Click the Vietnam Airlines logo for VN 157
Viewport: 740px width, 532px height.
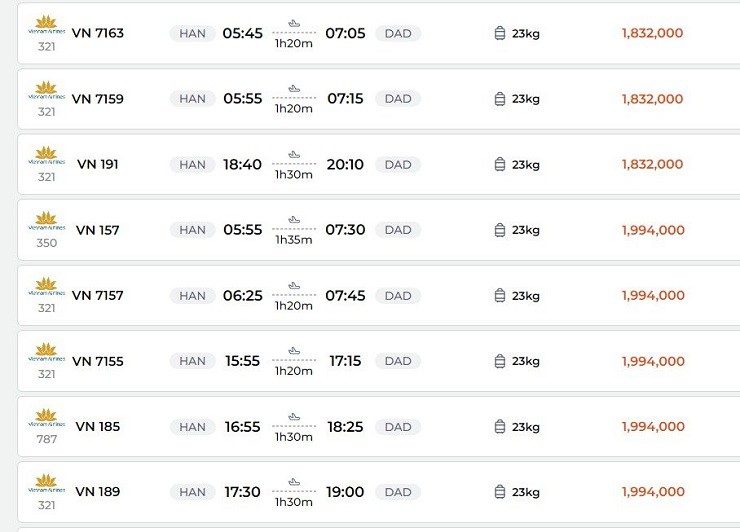(x=46, y=222)
